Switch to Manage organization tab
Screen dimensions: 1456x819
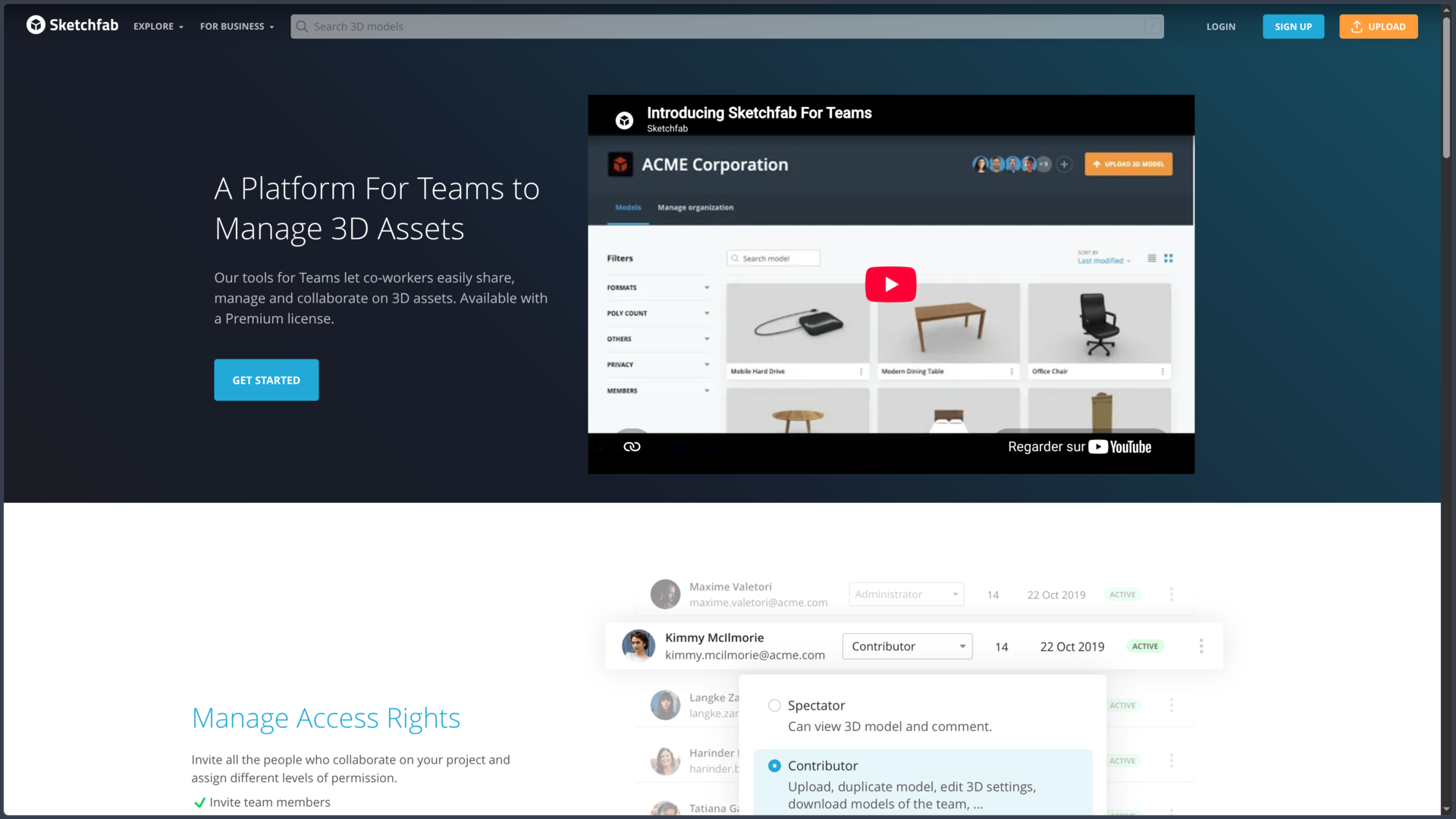pyautogui.click(x=695, y=208)
